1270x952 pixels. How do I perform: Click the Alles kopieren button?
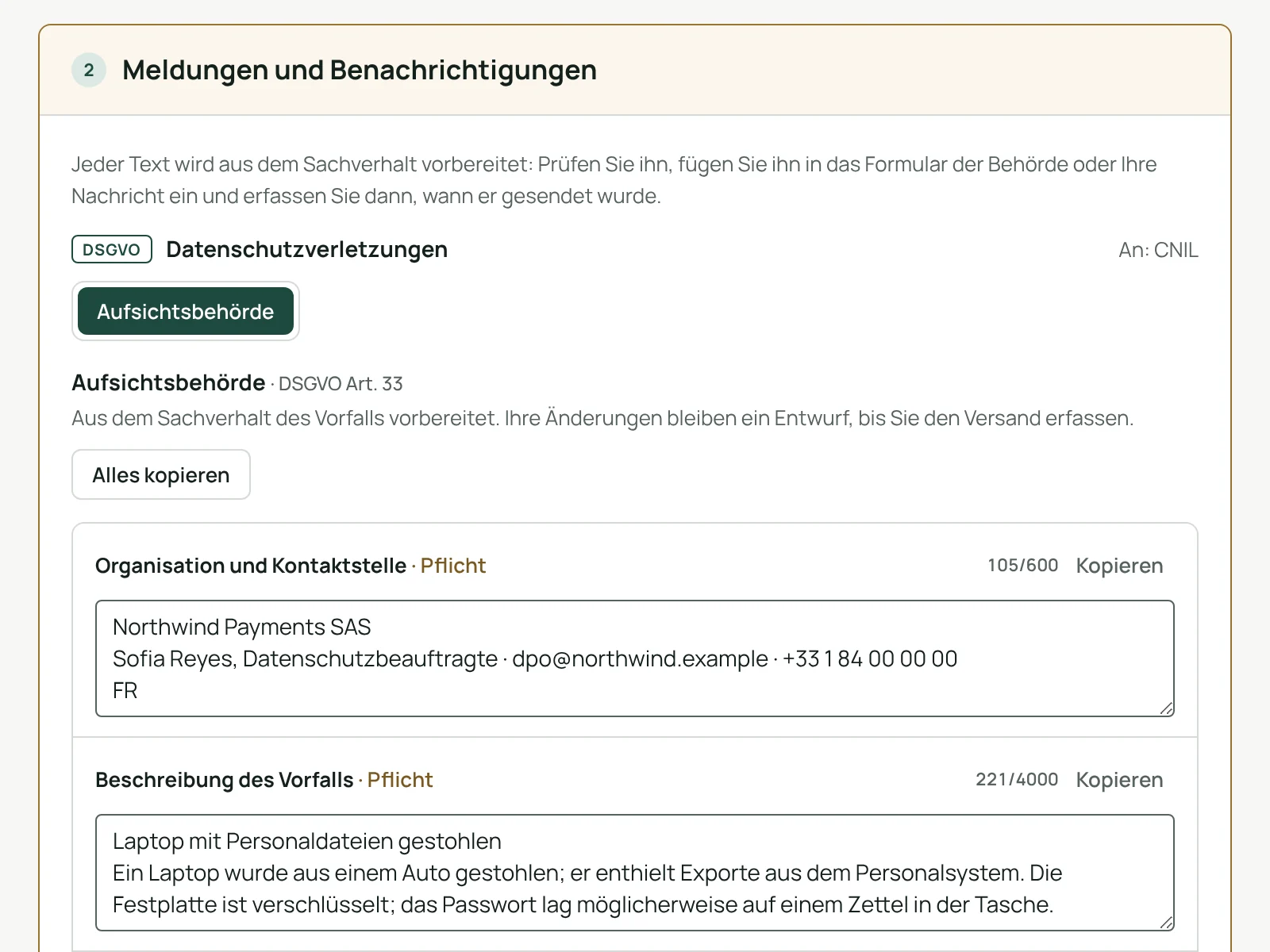point(161,474)
